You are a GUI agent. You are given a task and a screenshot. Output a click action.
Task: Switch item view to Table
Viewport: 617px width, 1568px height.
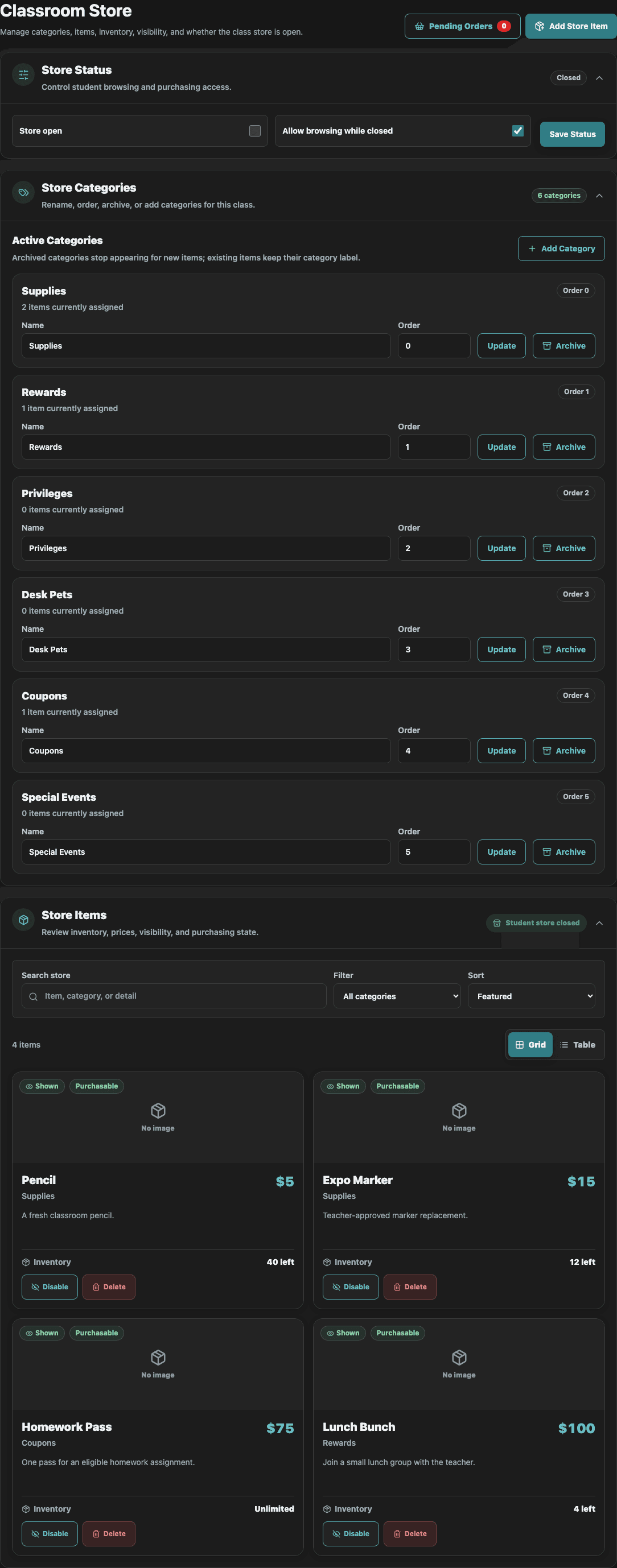pyautogui.click(x=577, y=1045)
